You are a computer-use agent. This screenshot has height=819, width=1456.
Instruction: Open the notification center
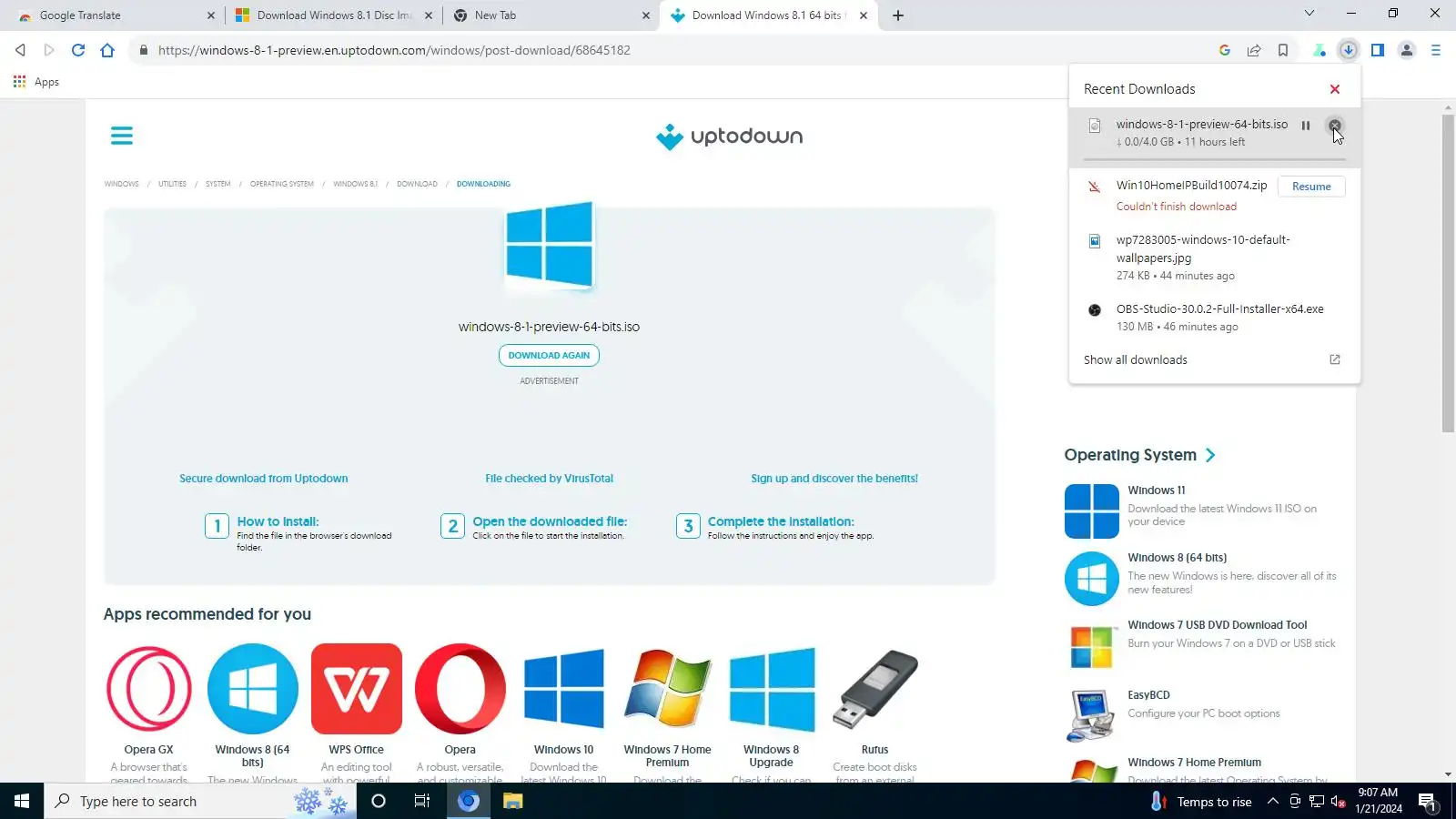point(1427,801)
